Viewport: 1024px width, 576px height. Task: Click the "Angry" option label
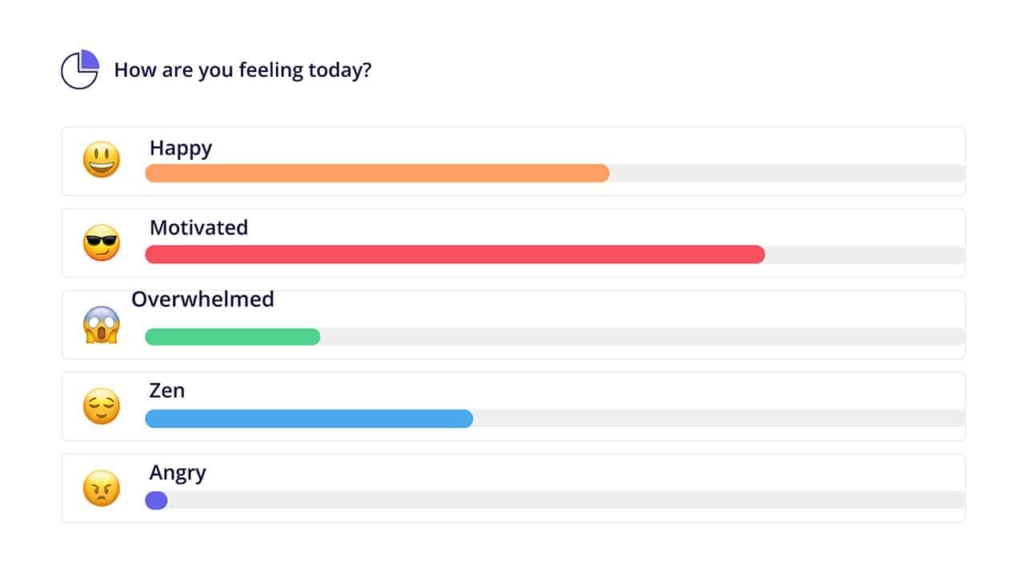[x=178, y=473]
